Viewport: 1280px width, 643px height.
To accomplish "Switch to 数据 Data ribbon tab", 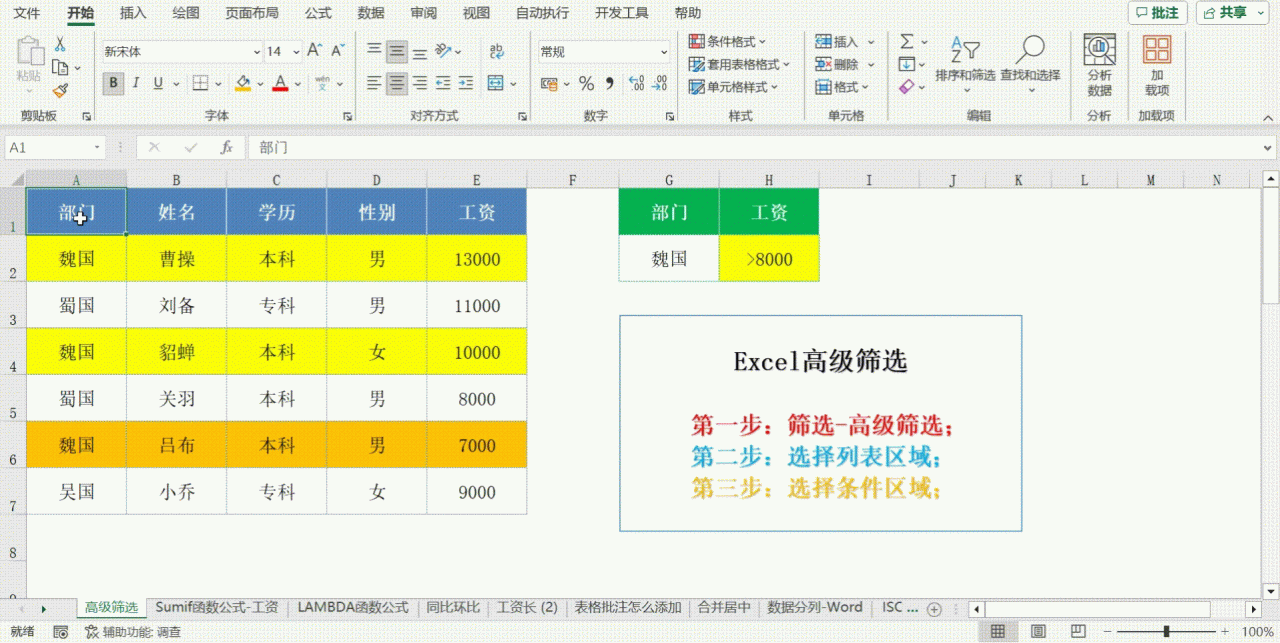I will pyautogui.click(x=371, y=13).
